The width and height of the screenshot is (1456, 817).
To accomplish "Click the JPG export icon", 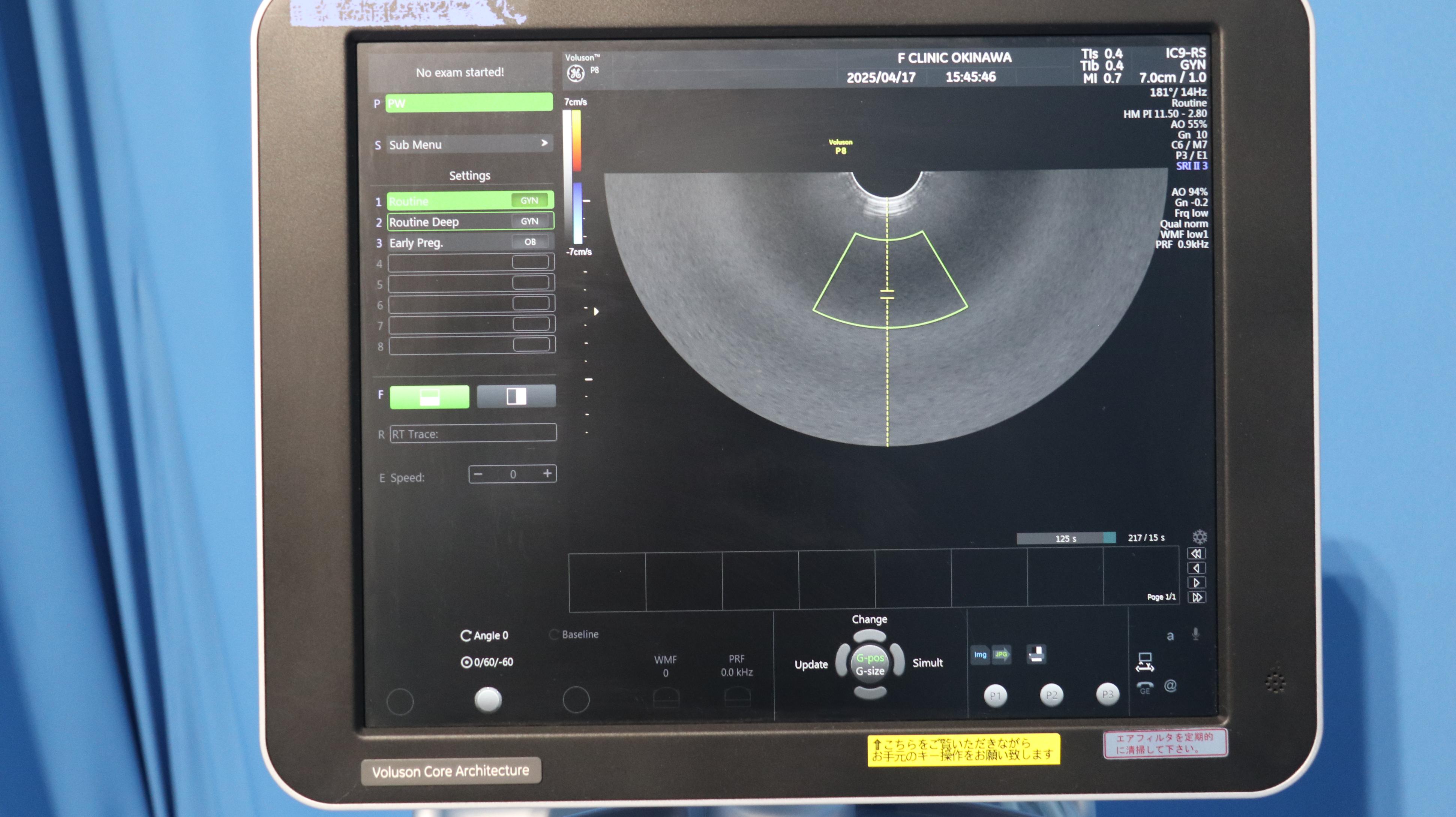I will coord(1002,655).
